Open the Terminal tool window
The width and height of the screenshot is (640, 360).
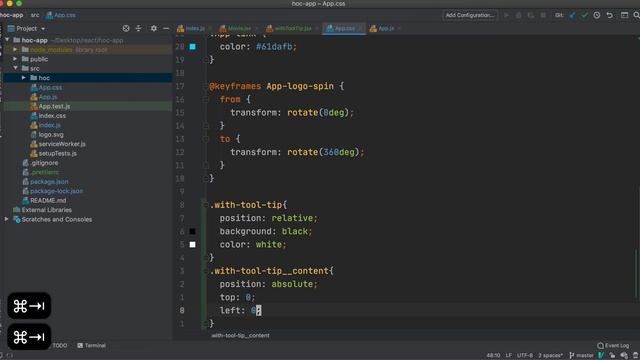(x=91, y=346)
